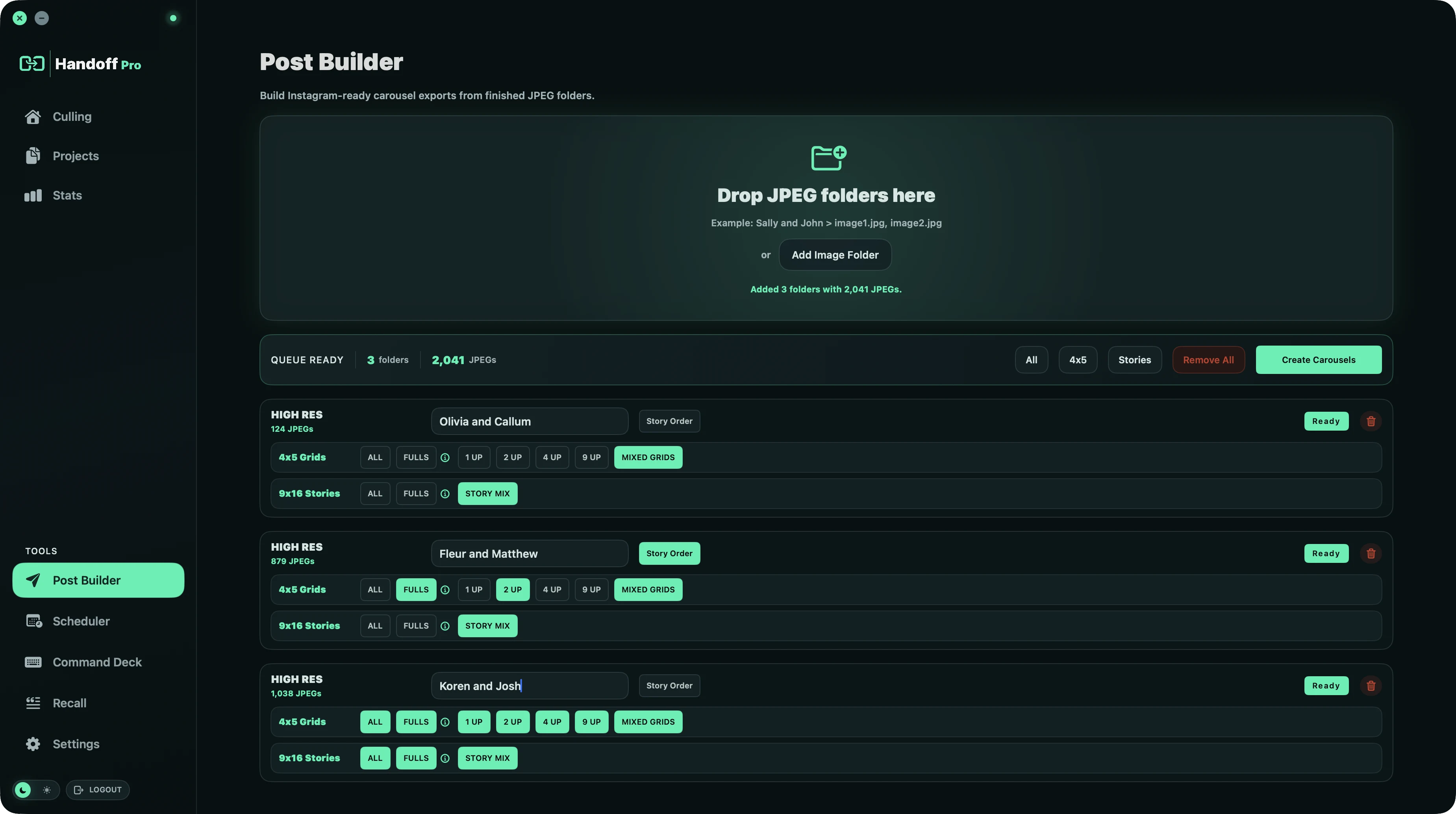Screen dimensions: 1456x814
Task: Select the queue-wide All preset
Action: click(x=1031, y=360)
